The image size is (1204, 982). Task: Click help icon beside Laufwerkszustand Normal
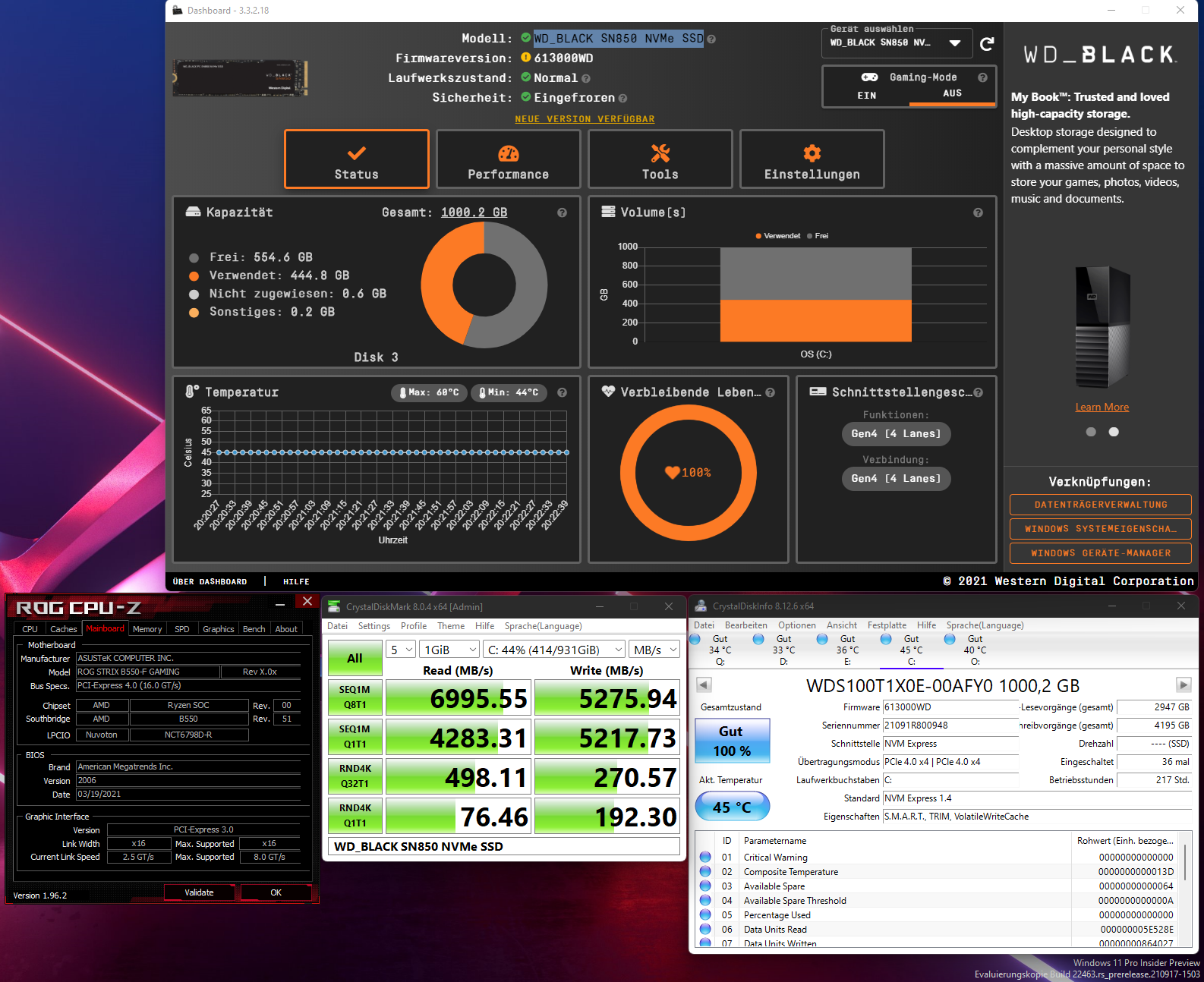tap(586, 78)
